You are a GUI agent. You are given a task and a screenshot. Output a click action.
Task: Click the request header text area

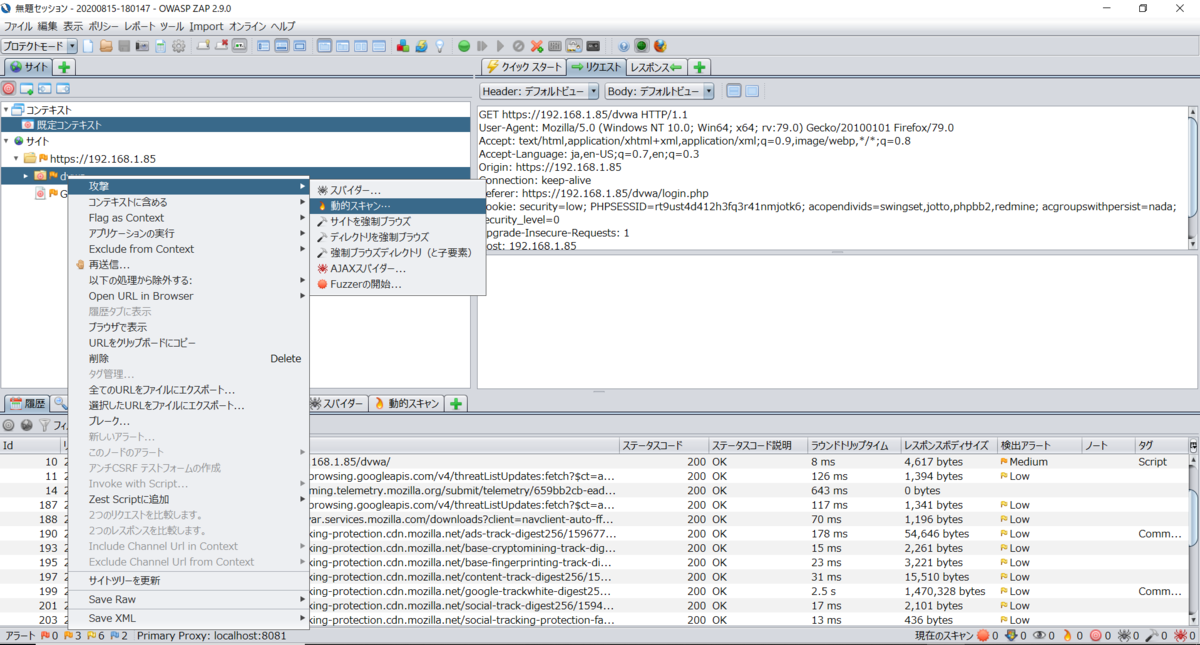[x=832, y=178]
